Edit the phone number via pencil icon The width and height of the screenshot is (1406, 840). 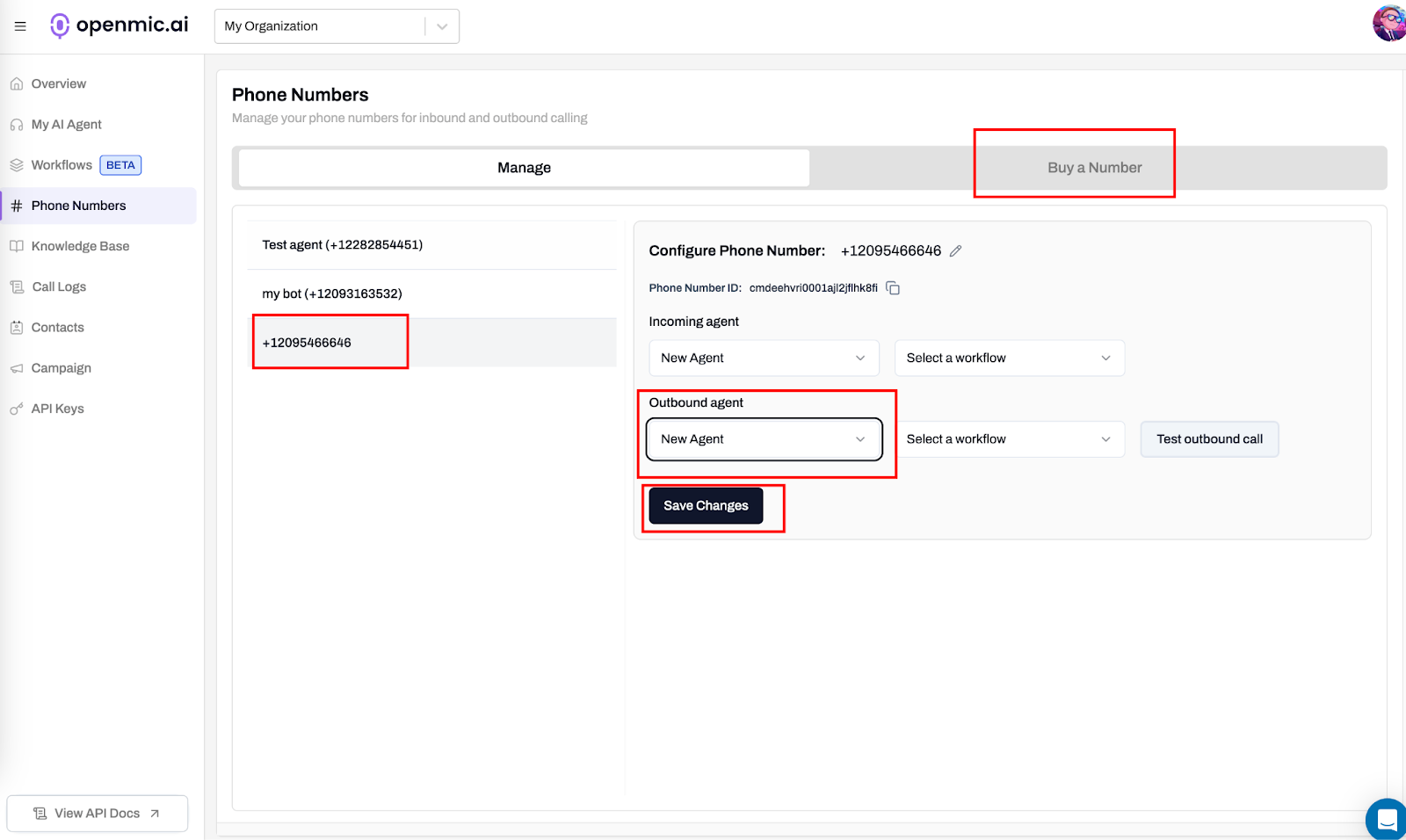(956, 250)
